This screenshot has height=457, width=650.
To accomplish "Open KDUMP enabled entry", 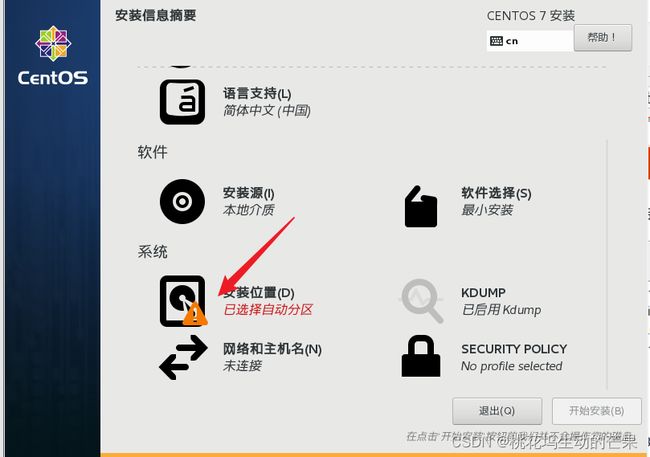I will coord(501,301).
